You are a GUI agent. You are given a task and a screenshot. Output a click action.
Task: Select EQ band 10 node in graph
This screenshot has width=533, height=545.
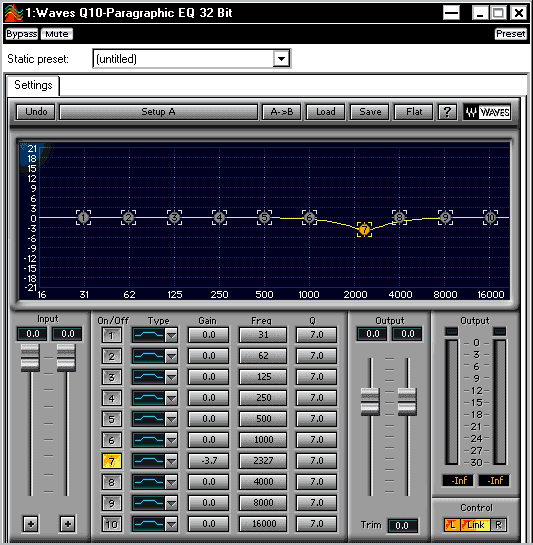490,218
